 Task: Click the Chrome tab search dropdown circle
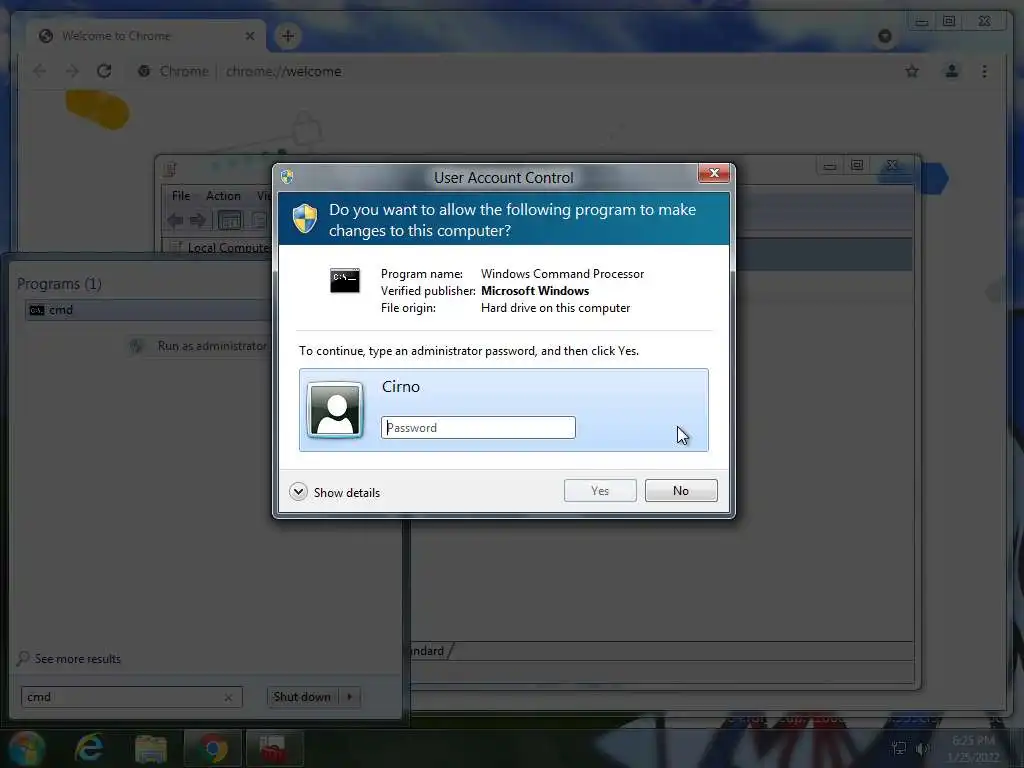885,36
